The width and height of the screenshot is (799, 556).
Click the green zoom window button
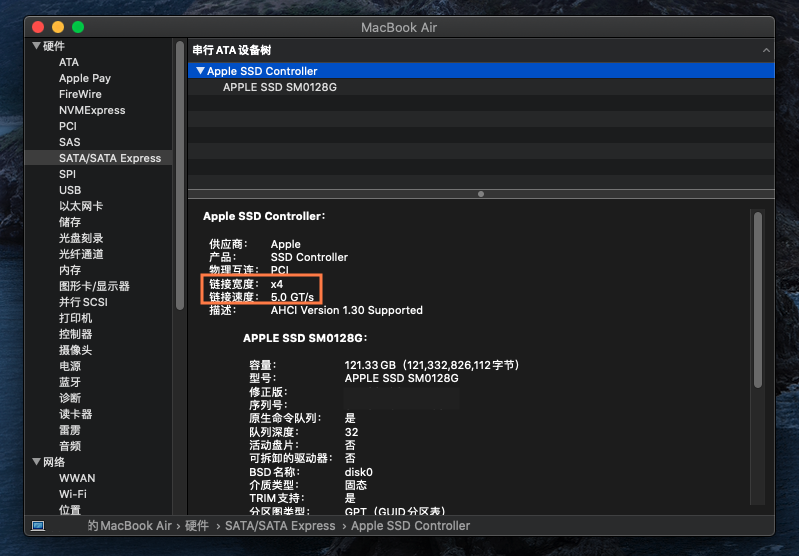pos(78,26)
